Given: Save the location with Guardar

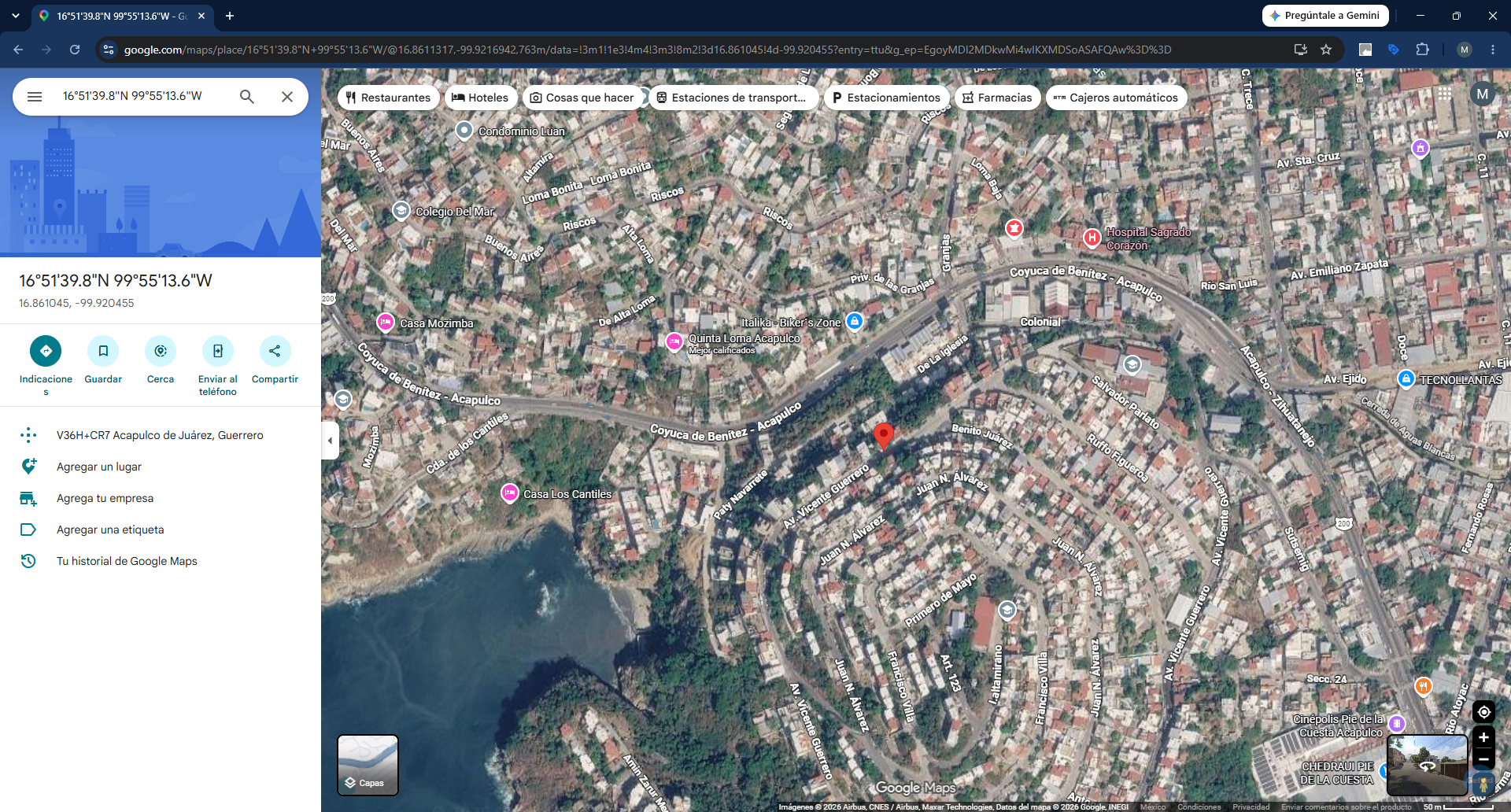Looking at the screenshot, I should pyautogui.click(x=103, y=351).
